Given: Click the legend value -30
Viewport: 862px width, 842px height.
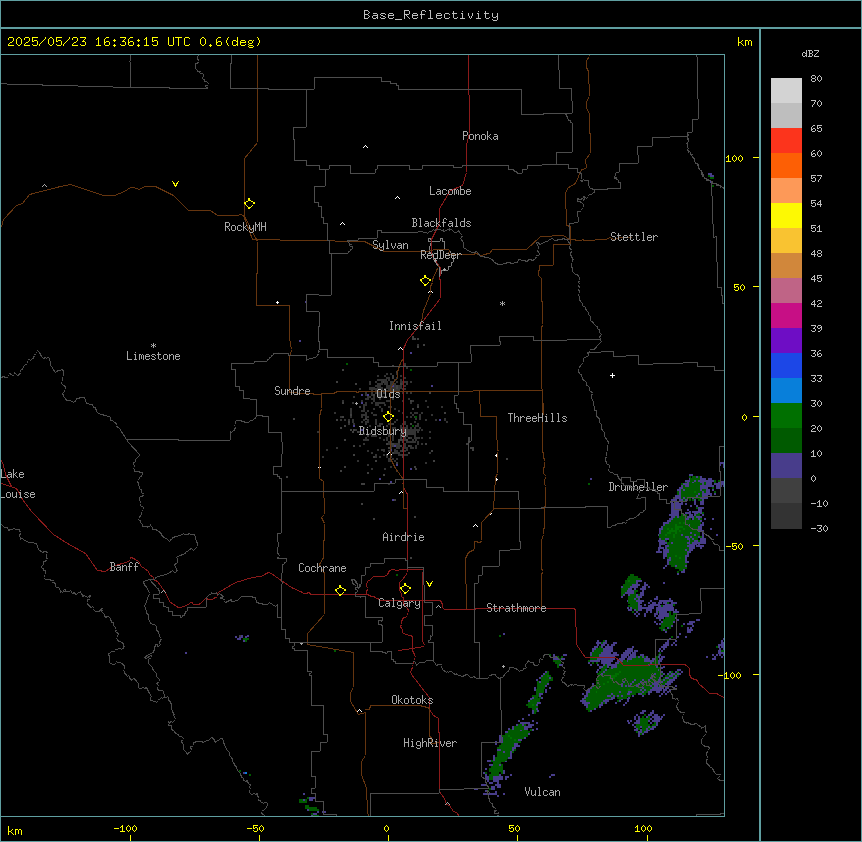Looking at the screenshot, I should 819,528.
